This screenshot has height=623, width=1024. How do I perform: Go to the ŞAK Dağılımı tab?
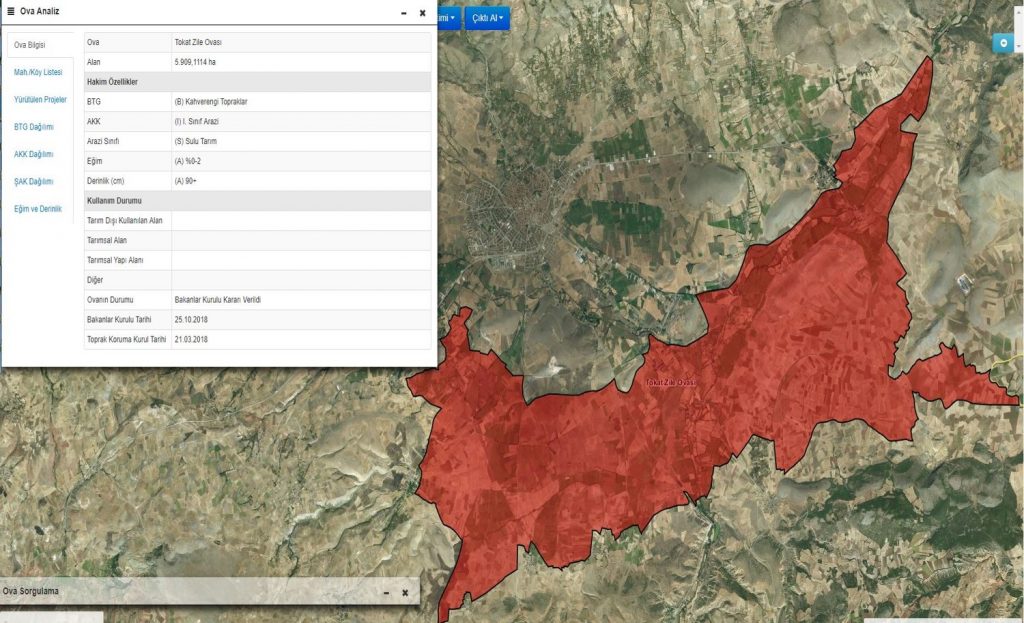34,182
